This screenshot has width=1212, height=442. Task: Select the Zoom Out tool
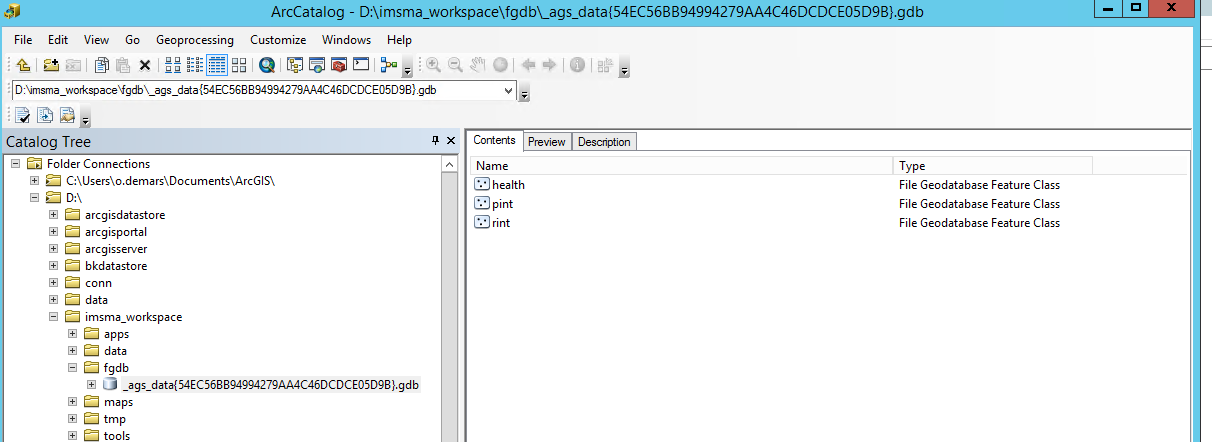[x=455, y=65]
